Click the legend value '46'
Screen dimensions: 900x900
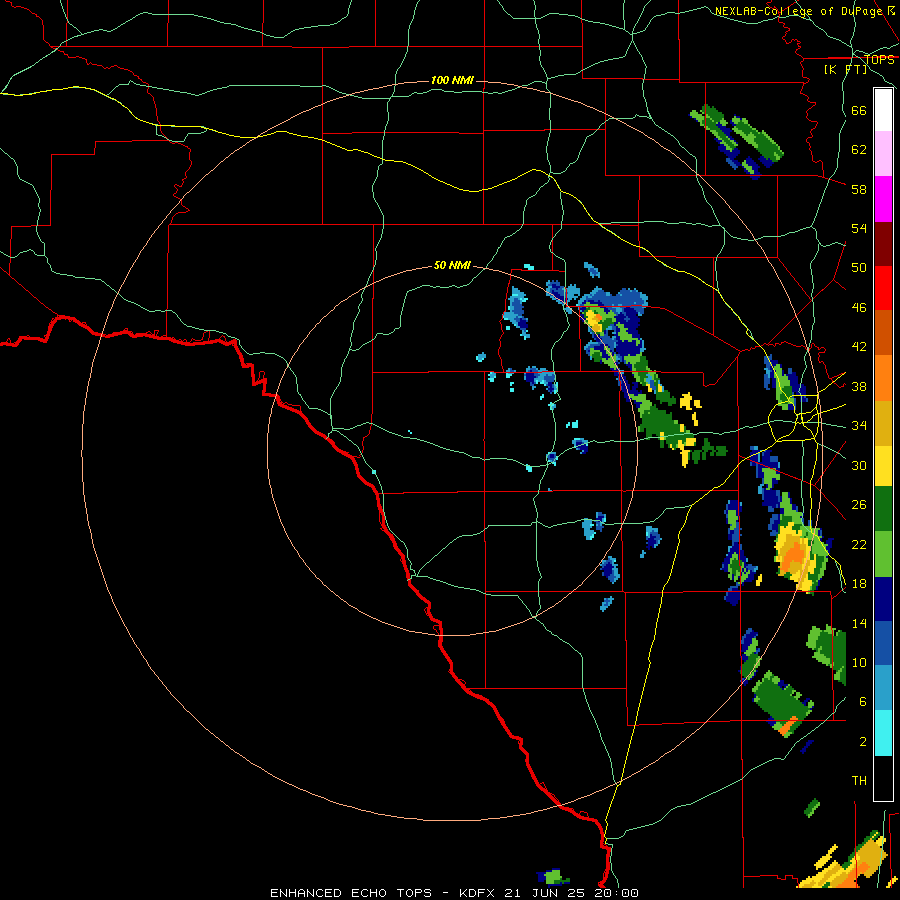pyautogui.click(x=859, y=308)
